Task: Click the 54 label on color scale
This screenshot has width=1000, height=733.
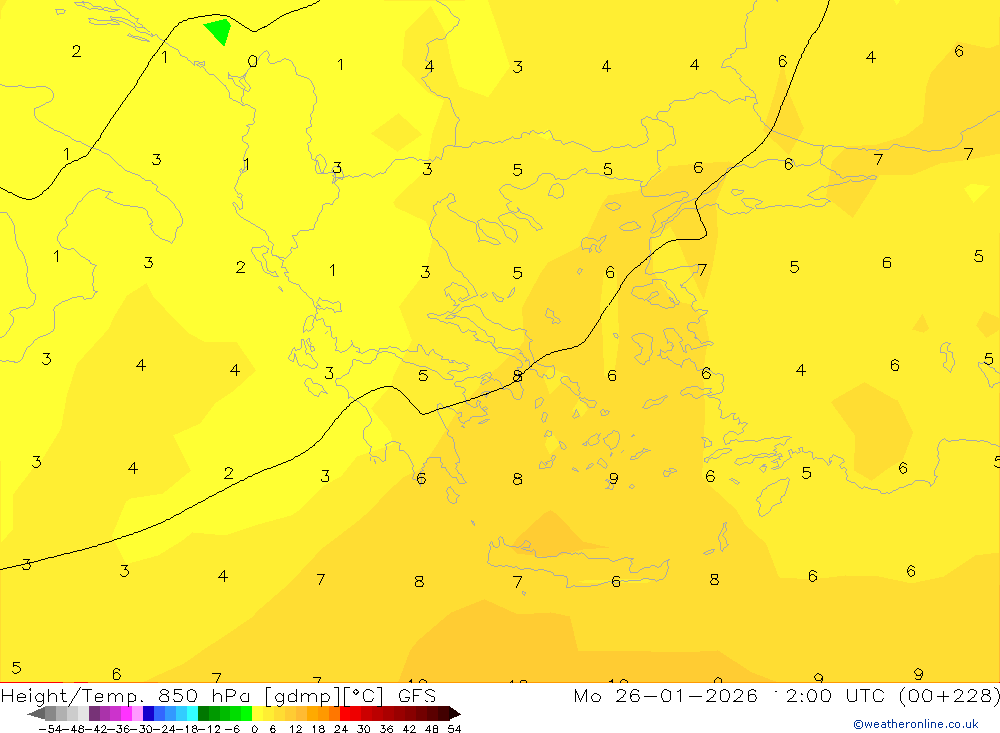Action: tap(454, 729)
